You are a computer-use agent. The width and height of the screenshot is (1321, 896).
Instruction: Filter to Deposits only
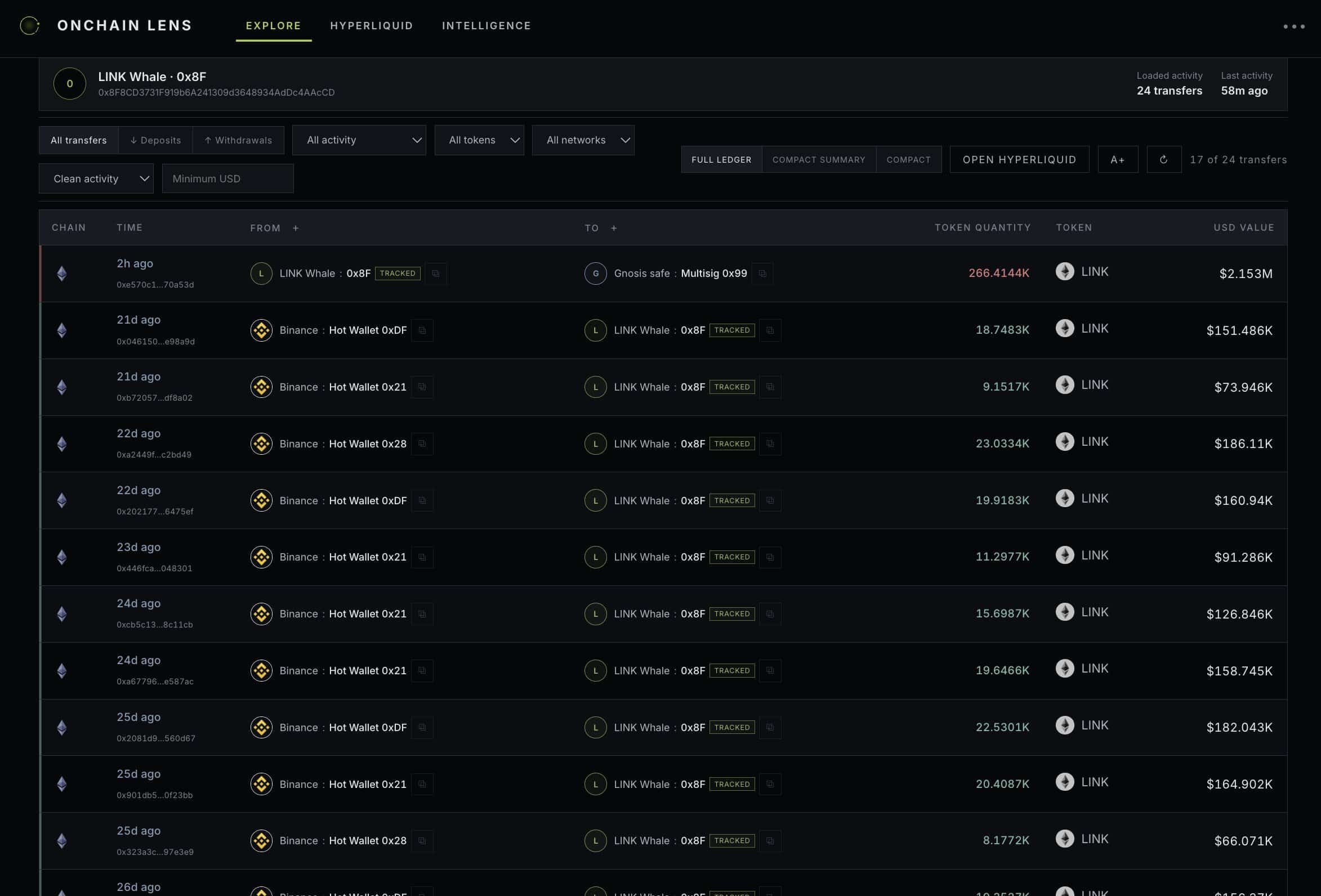155,140
